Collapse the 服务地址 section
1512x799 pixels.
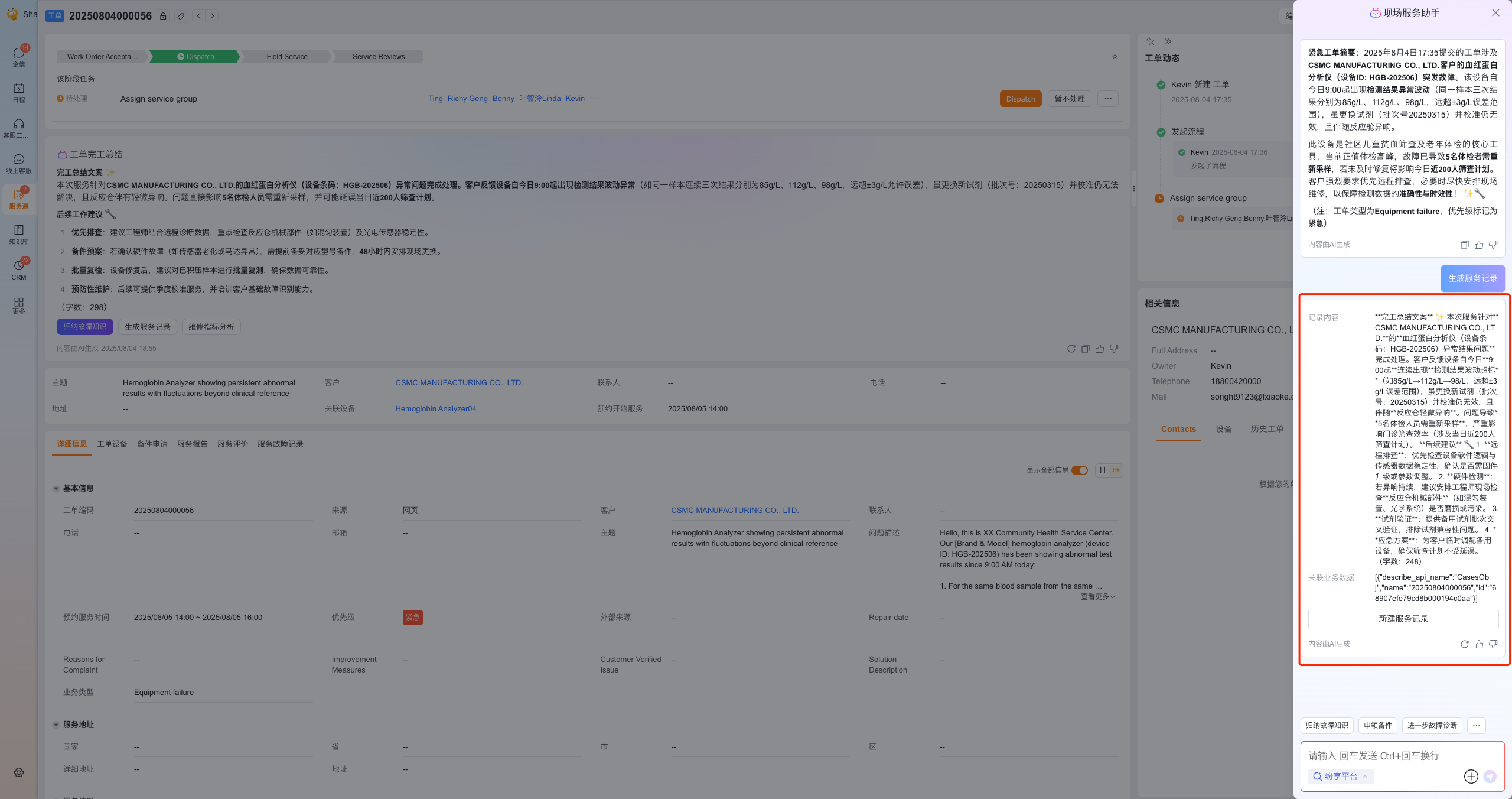pyautogui.click(x=56, y=725)
